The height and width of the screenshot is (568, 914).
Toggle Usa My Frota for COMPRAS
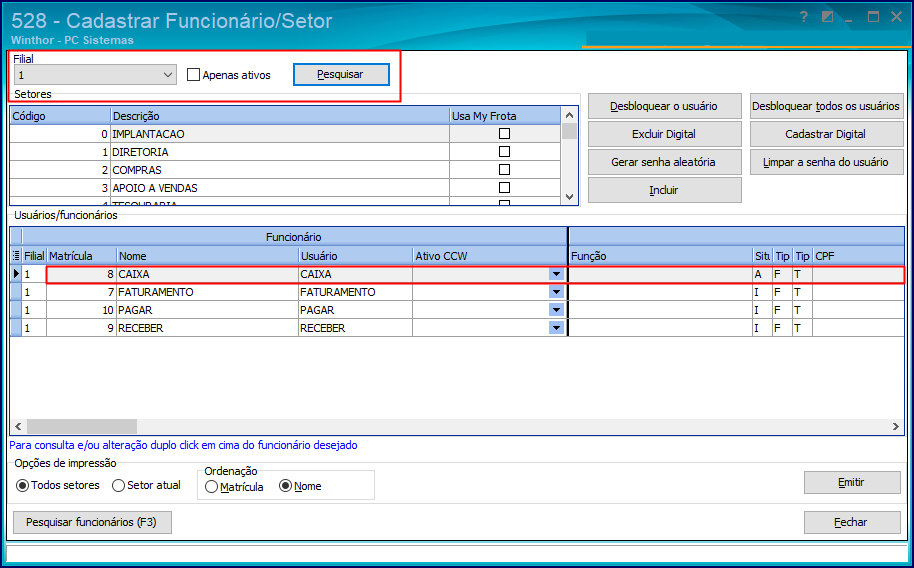coord(504,170)
